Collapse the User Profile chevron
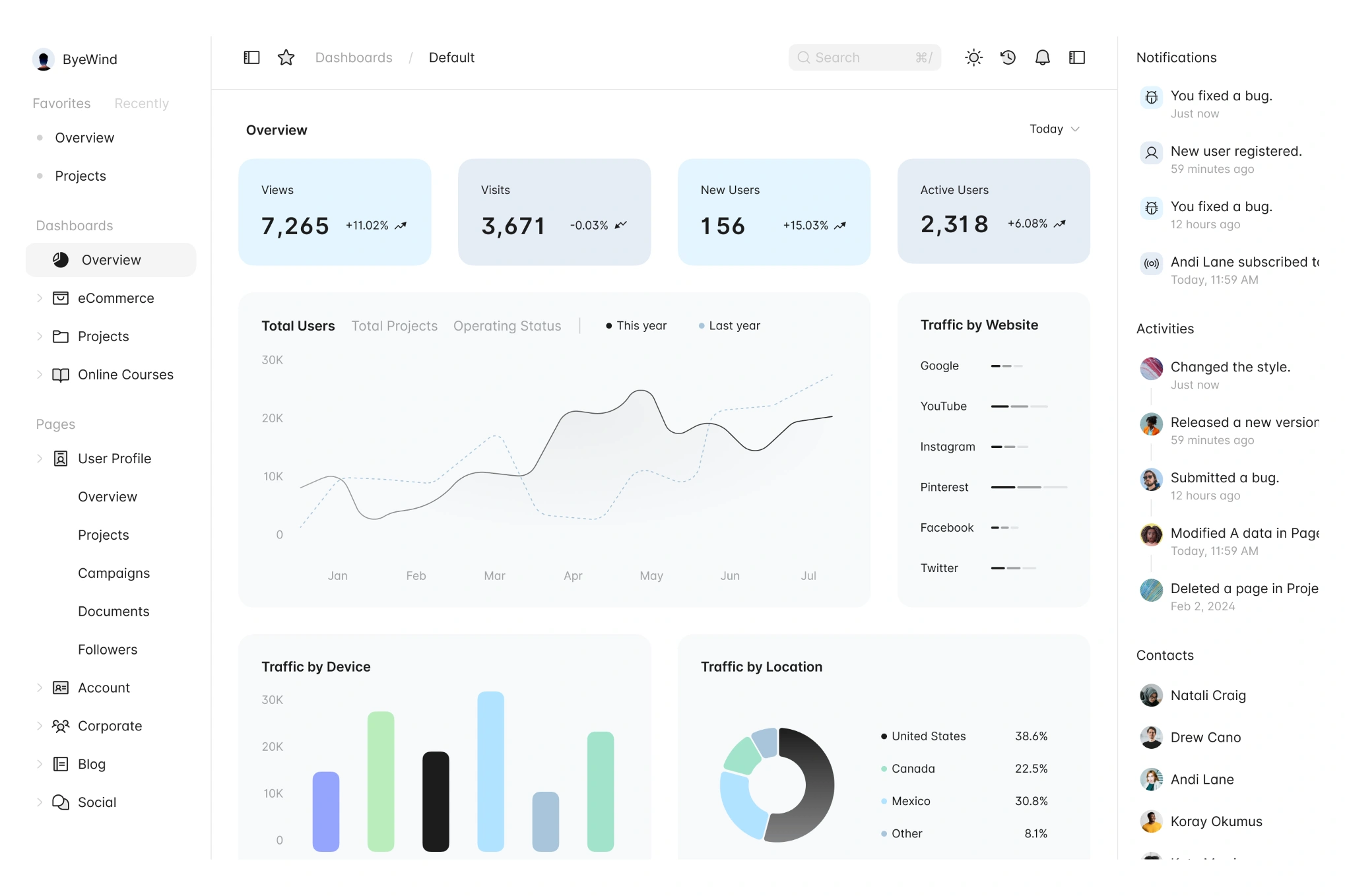Viewport: 1345px width, 896px height. pos(40,459)
